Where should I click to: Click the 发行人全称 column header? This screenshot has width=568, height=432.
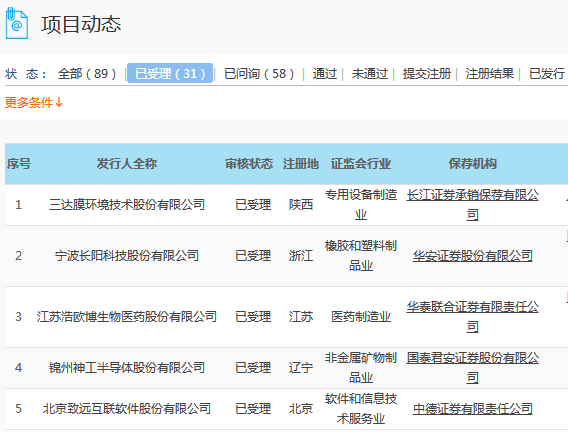pyautogui.click(x=127, y=164)
